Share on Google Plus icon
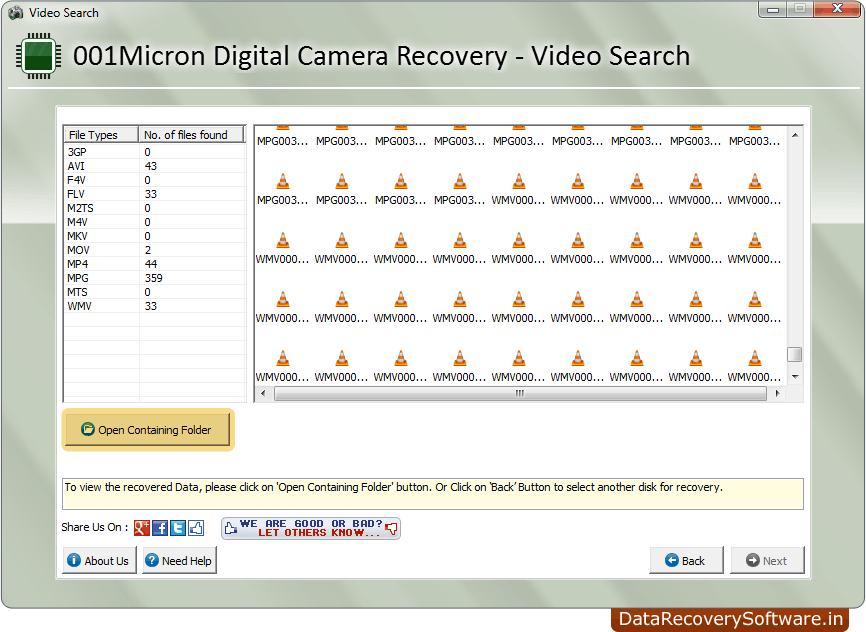866x632 pixels. [x=142, y=528]
